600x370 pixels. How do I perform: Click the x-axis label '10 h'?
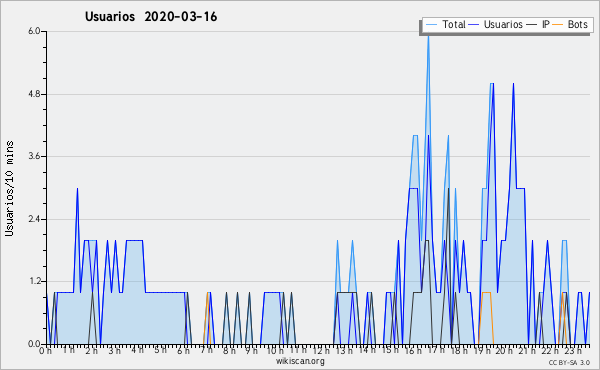click(275, 351)
